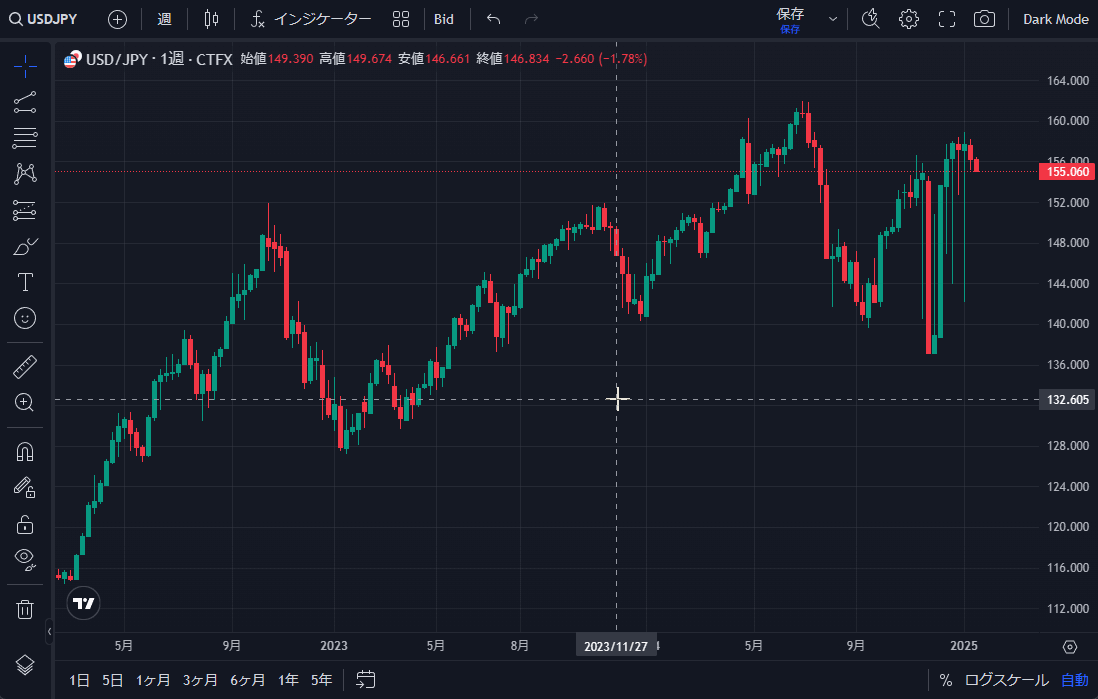This screenshot has height=699, width=1098.
Task: Select the Fibonacci retracement tool
Action: 25,138
